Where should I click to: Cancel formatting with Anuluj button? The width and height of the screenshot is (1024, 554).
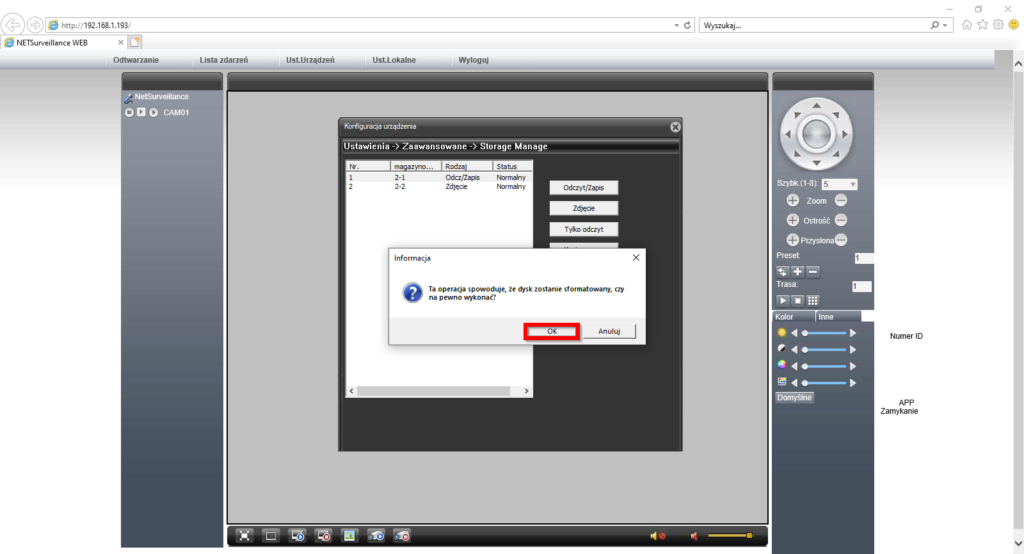tap(609, 331)
